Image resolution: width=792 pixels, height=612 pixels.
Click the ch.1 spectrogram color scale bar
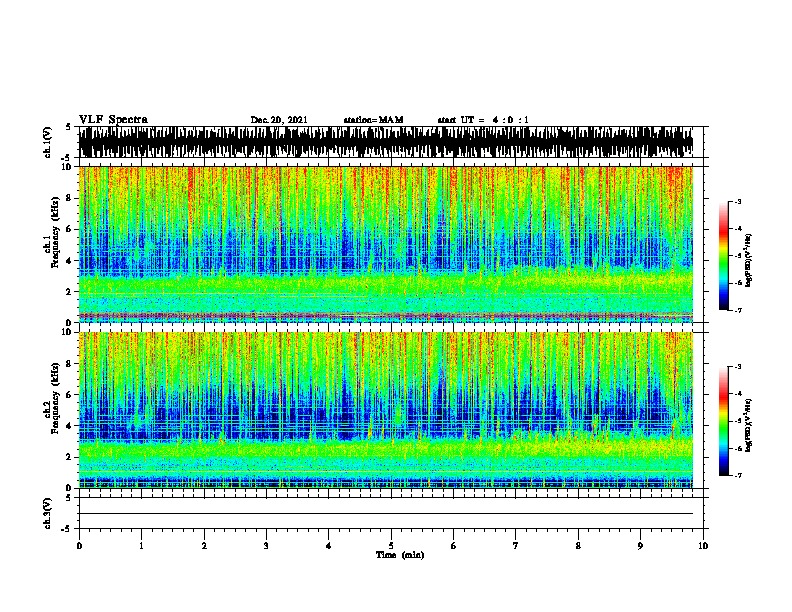click(723, 256)
